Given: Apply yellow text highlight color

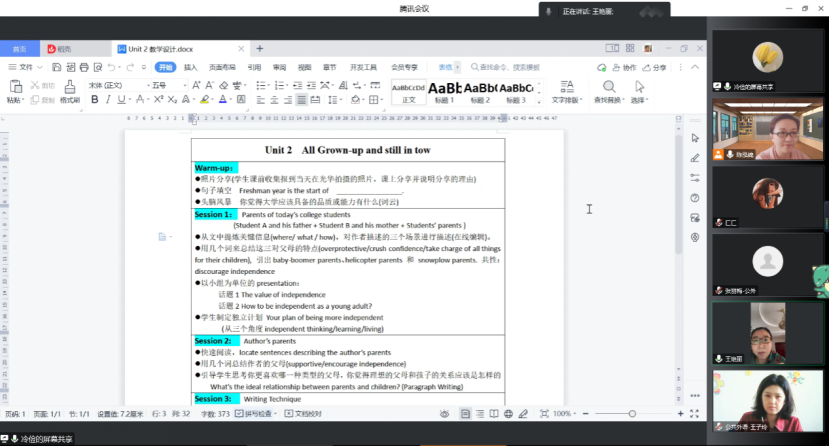Looking at the screenshot, I should tap(204, 100).
